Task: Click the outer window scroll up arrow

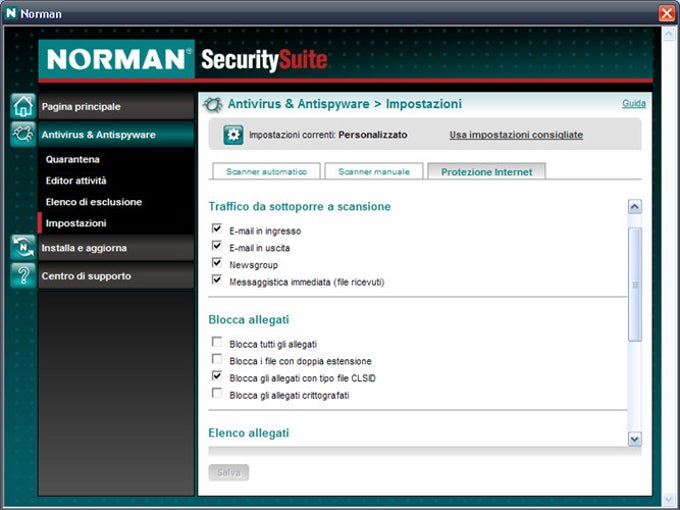Action: click(668, 34)
